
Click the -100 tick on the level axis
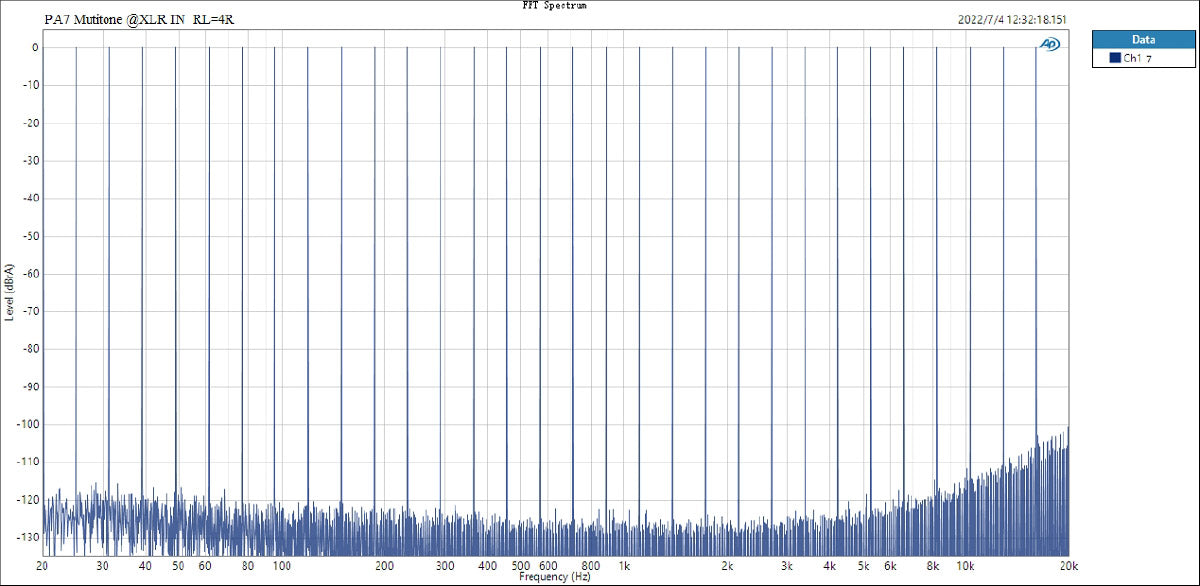[27, 424]
